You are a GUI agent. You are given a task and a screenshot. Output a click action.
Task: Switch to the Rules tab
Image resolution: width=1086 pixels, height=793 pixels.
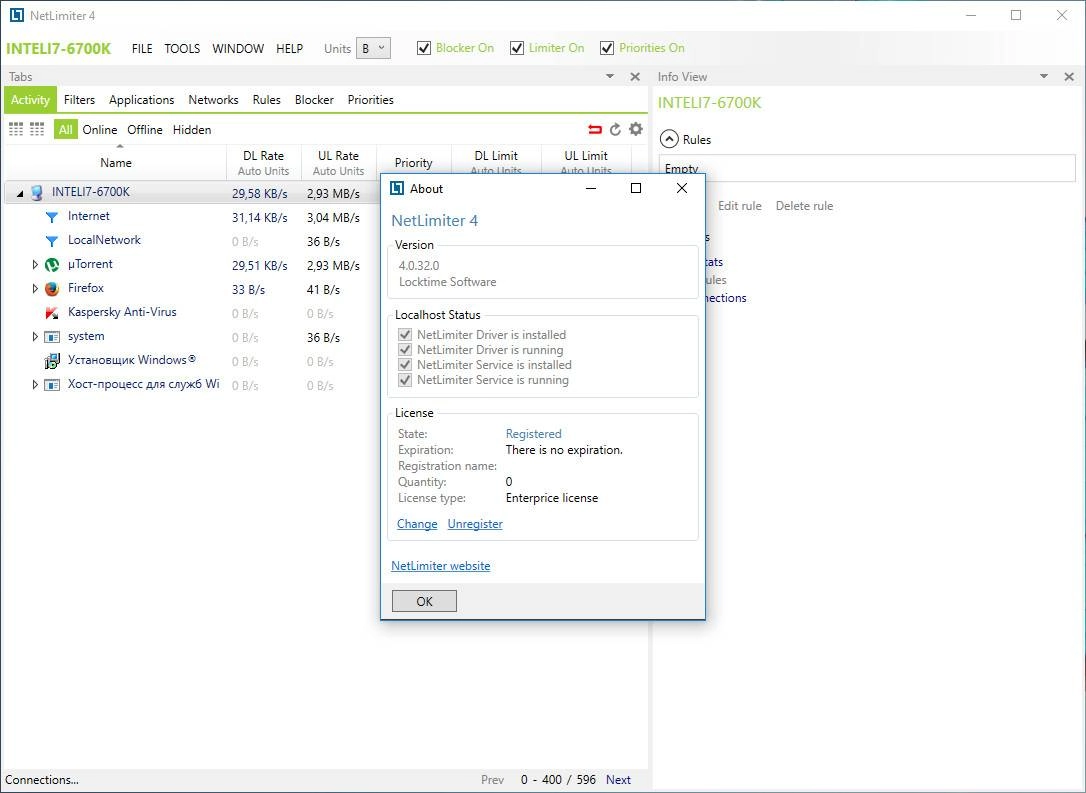pyautogui.click(x=267, y=100)
